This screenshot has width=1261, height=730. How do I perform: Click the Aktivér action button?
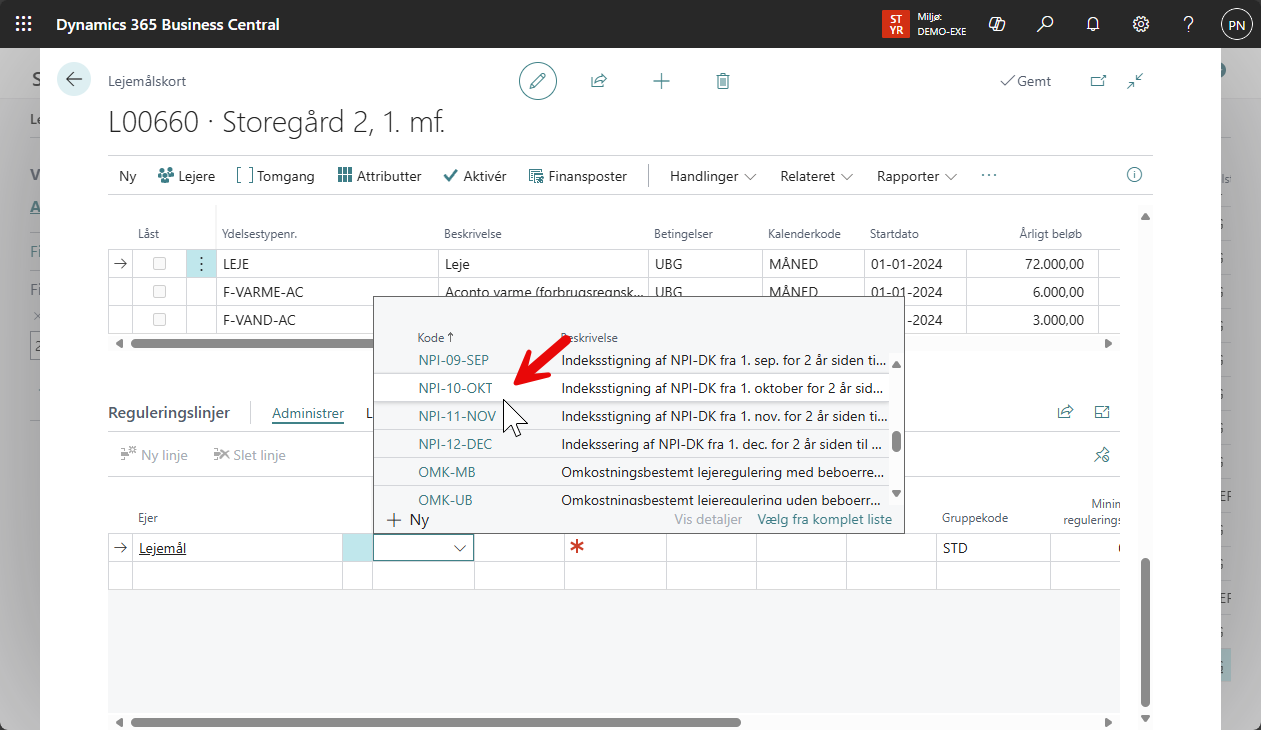[x=475, y=176]
